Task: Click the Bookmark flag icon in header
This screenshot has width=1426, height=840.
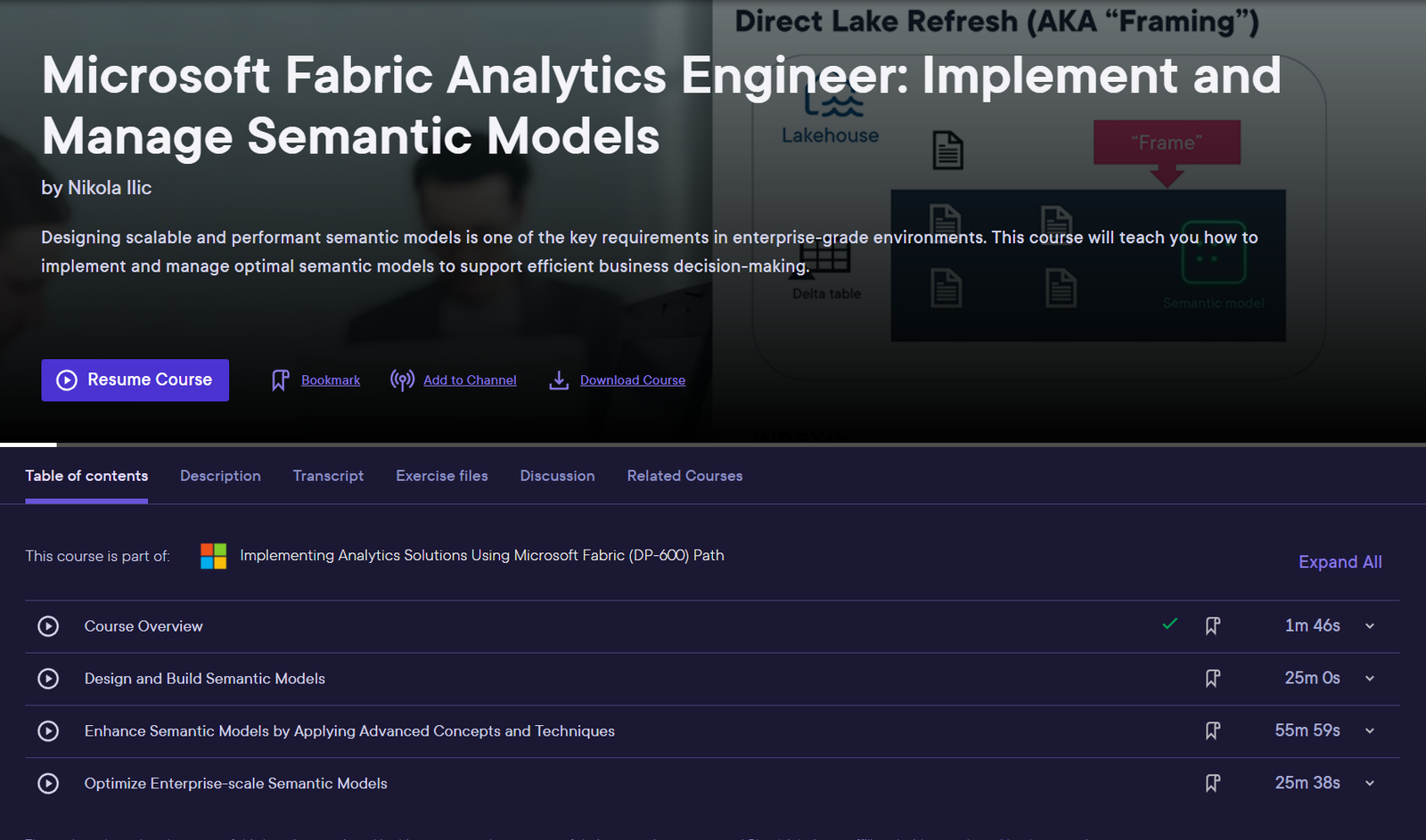Action: pos(280,380)
